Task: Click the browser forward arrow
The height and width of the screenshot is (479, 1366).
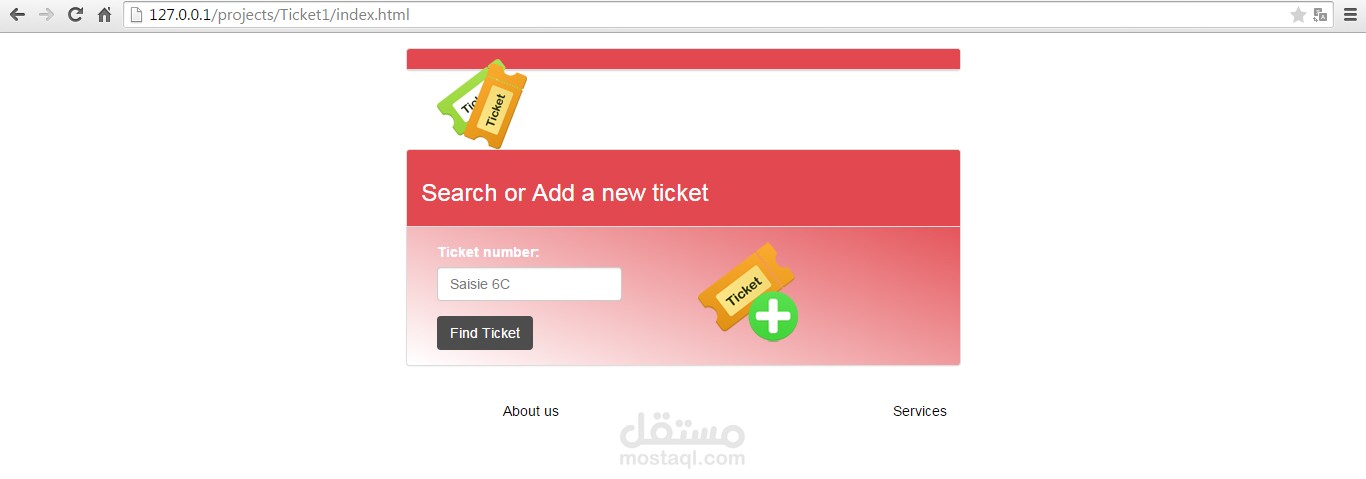Action: [x=46, y=15]
